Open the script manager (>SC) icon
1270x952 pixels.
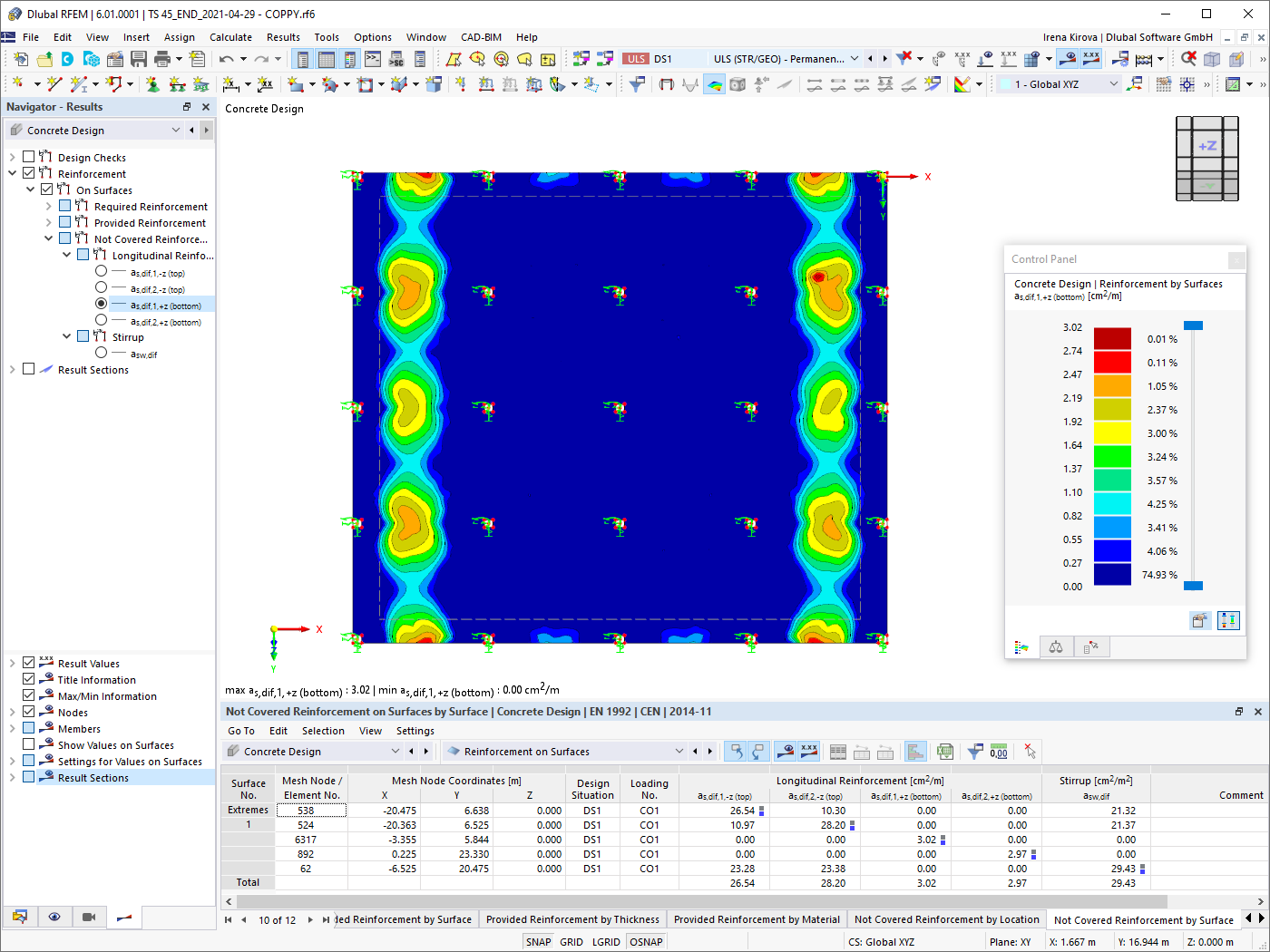[396, 59]
